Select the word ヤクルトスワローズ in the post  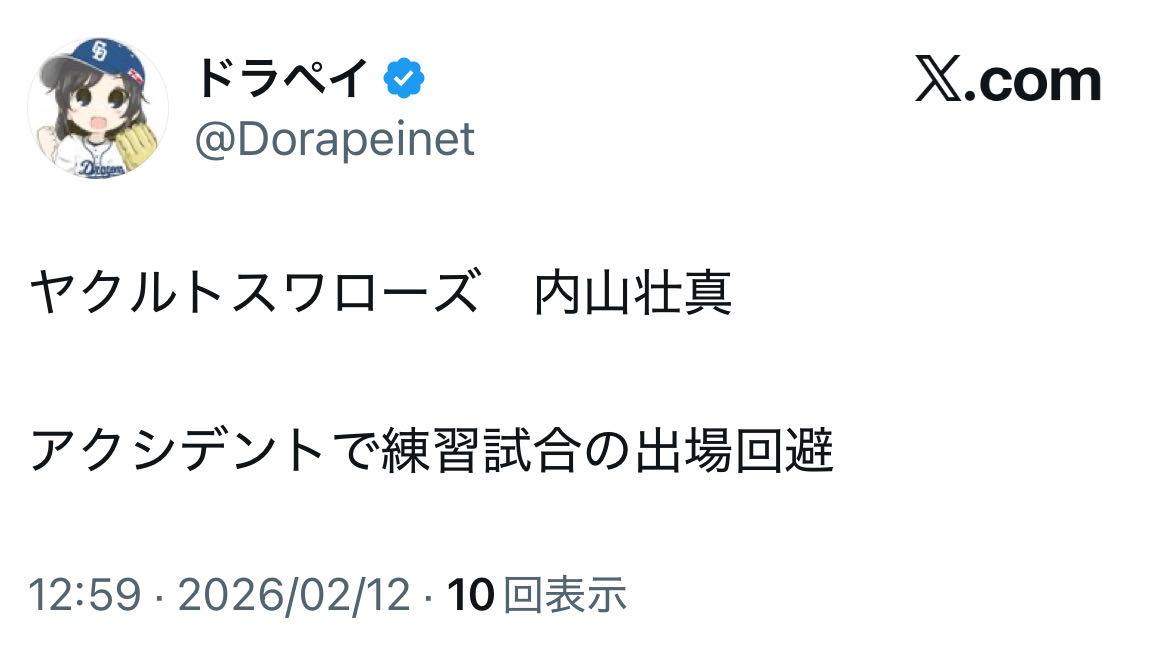pos(253,294)
